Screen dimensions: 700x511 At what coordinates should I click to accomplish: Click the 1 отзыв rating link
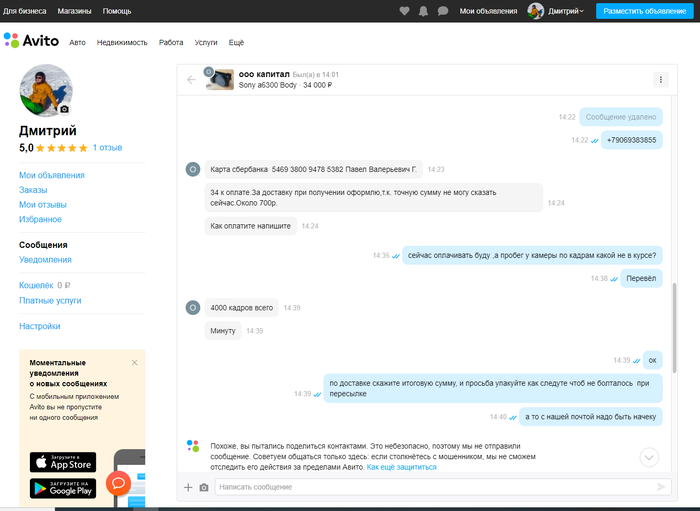click(x=108, y=147)
